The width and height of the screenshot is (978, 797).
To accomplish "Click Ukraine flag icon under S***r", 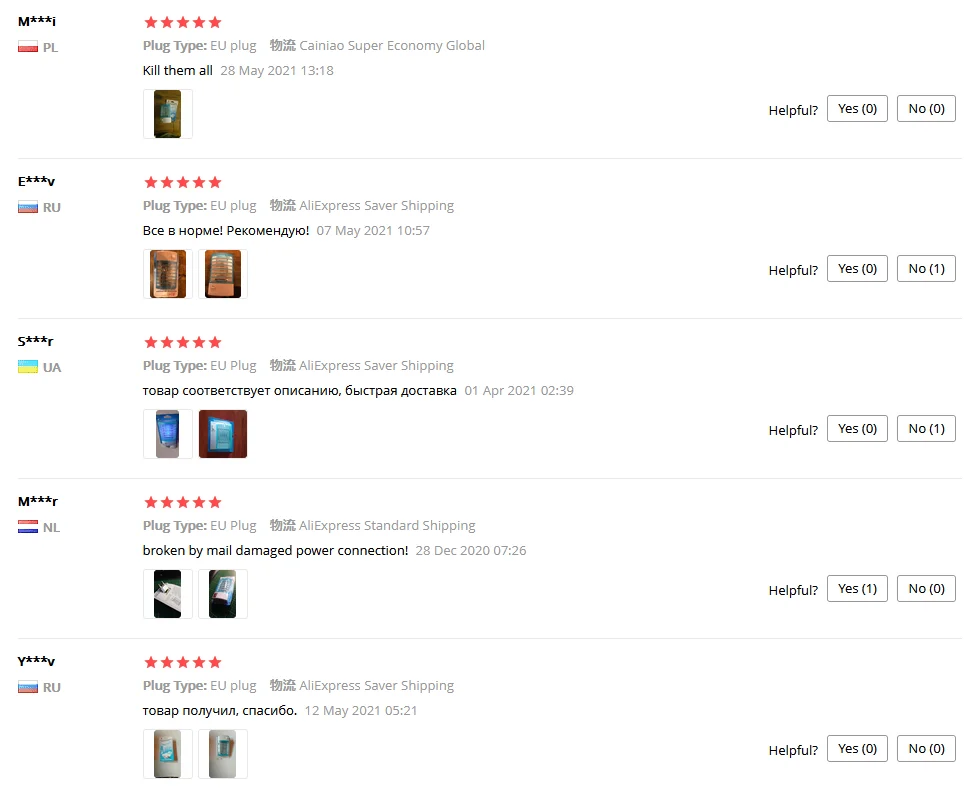I will point(28,367).
